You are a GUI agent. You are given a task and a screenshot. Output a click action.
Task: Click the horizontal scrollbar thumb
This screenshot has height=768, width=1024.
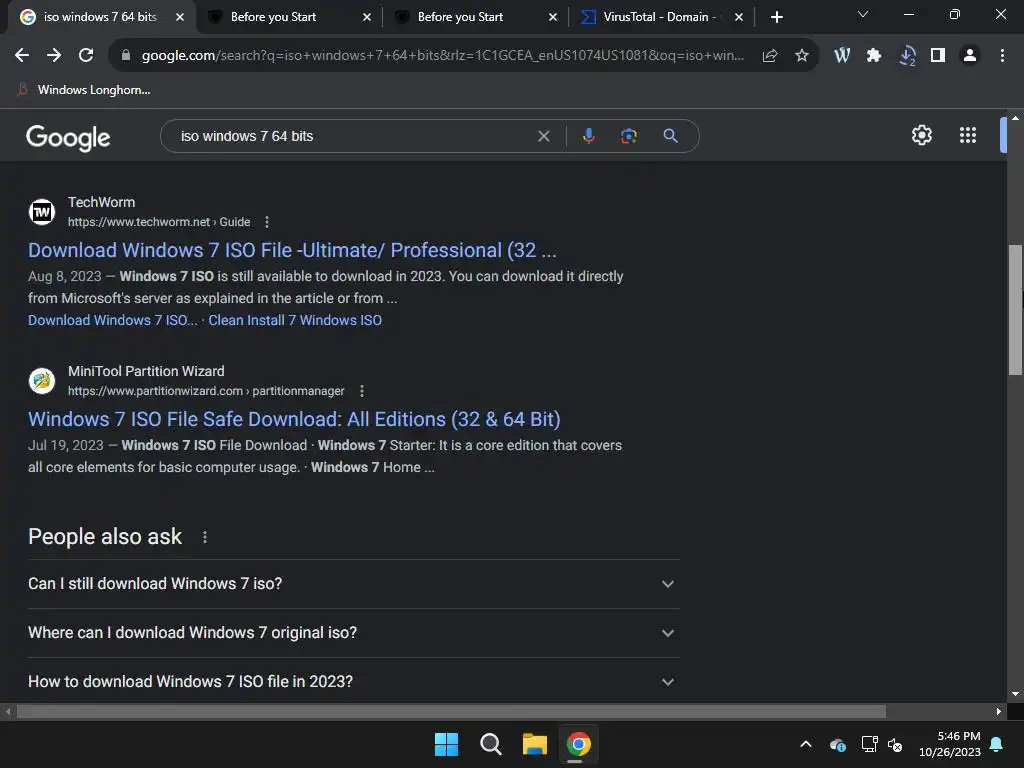(451, 711)
